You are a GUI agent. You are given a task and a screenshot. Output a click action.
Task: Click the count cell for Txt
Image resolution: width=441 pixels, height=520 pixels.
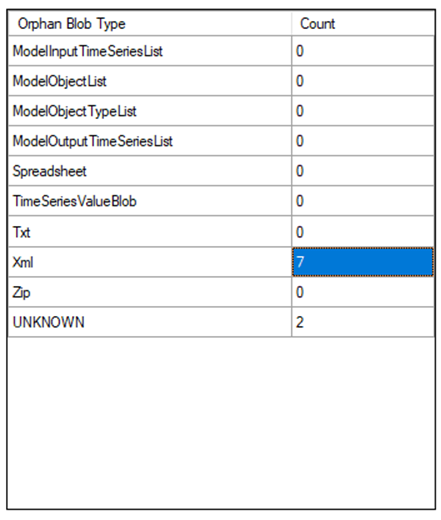pos(363,232)
